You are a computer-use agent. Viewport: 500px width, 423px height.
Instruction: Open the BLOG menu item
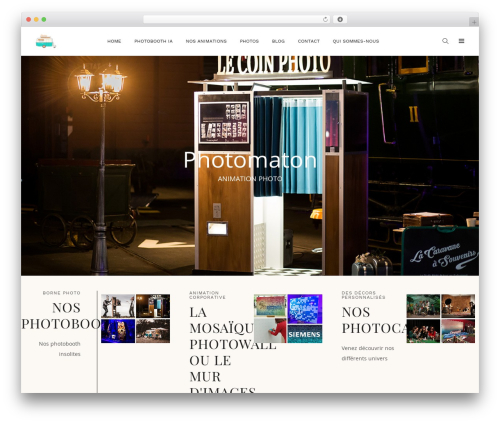pos(278,41)
